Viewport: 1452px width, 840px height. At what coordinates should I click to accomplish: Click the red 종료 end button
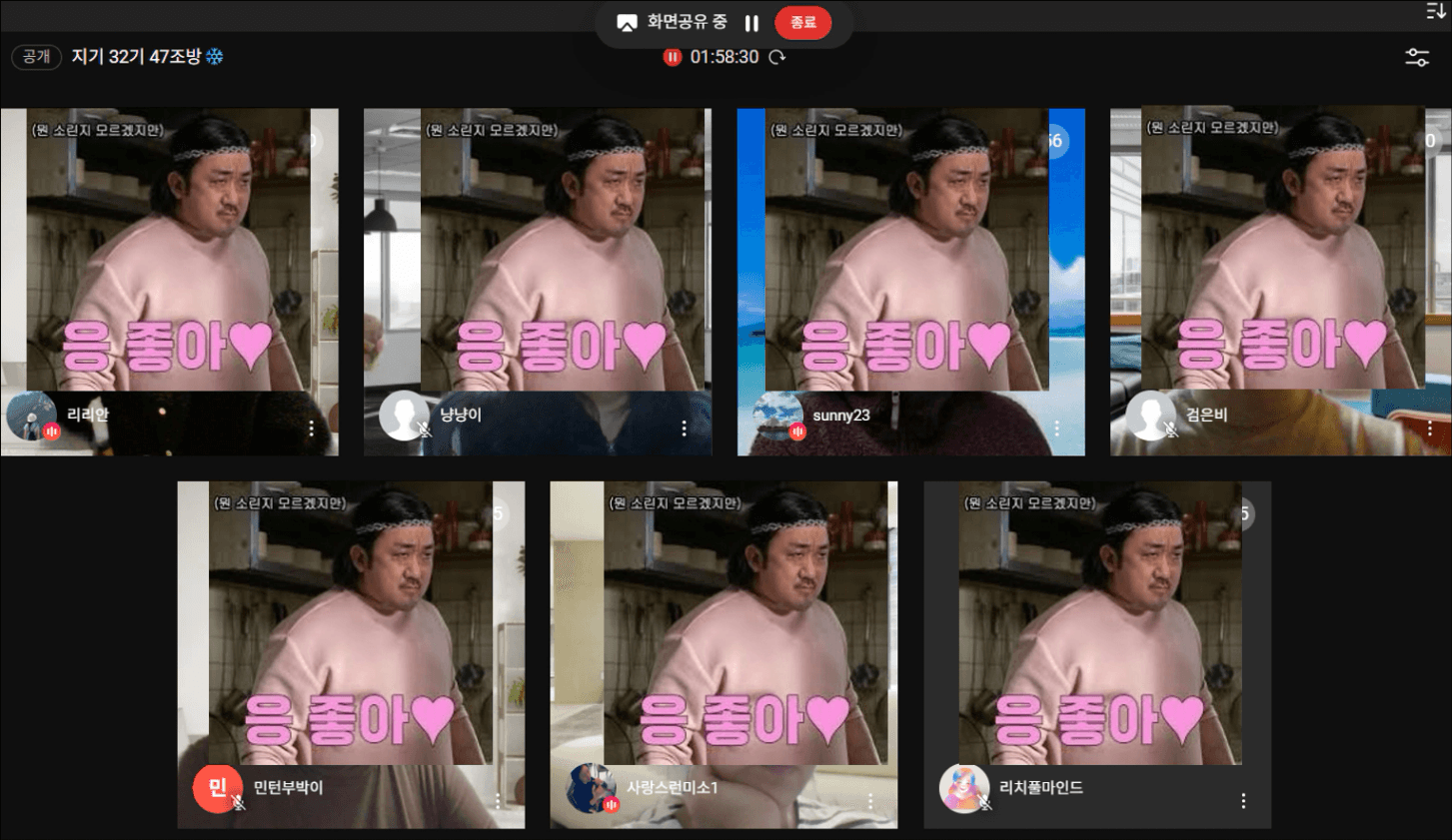[802, 23]
